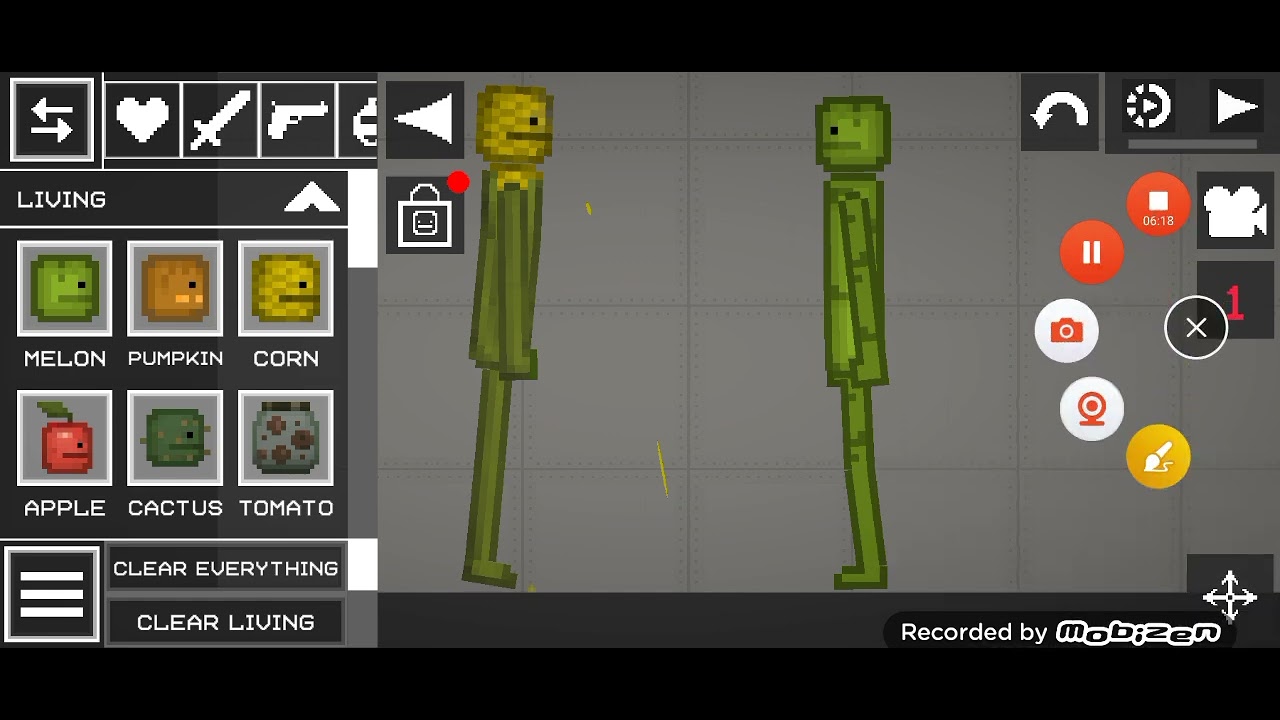The image size is (1280, 720).
Task: Select the Melon character
Action: pos(65,289)
